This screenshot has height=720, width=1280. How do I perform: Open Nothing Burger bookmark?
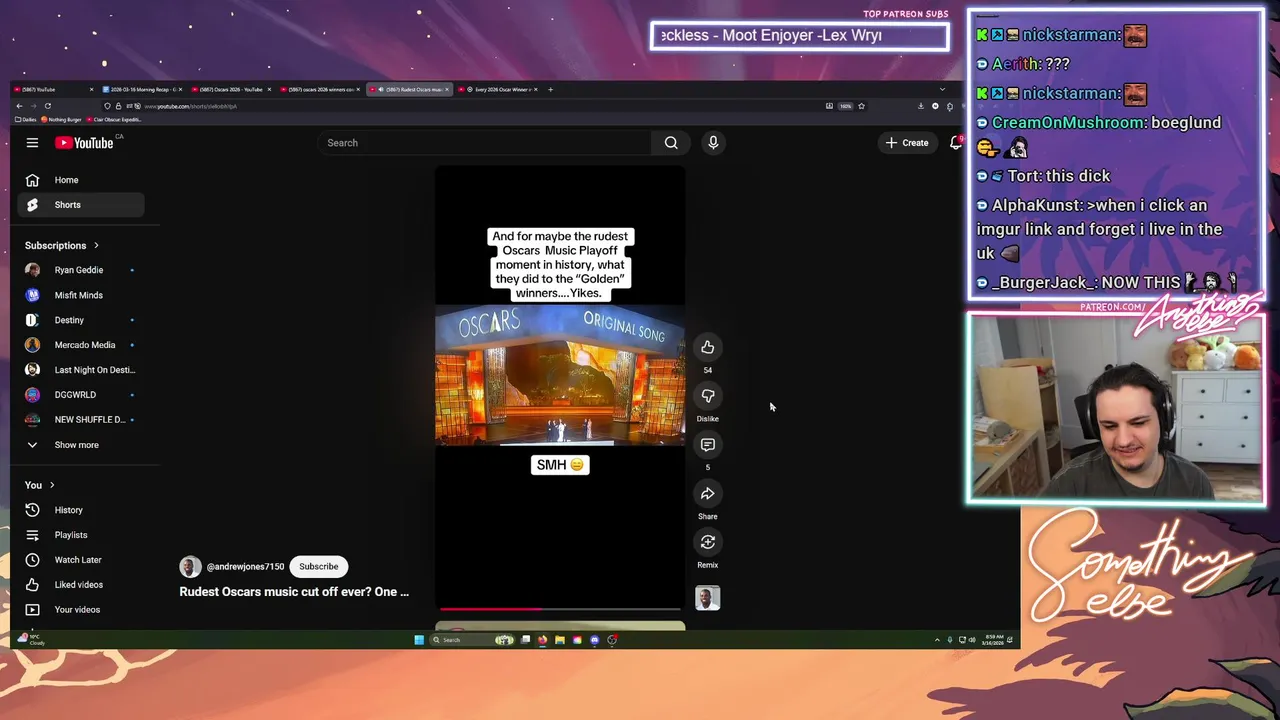61,120
